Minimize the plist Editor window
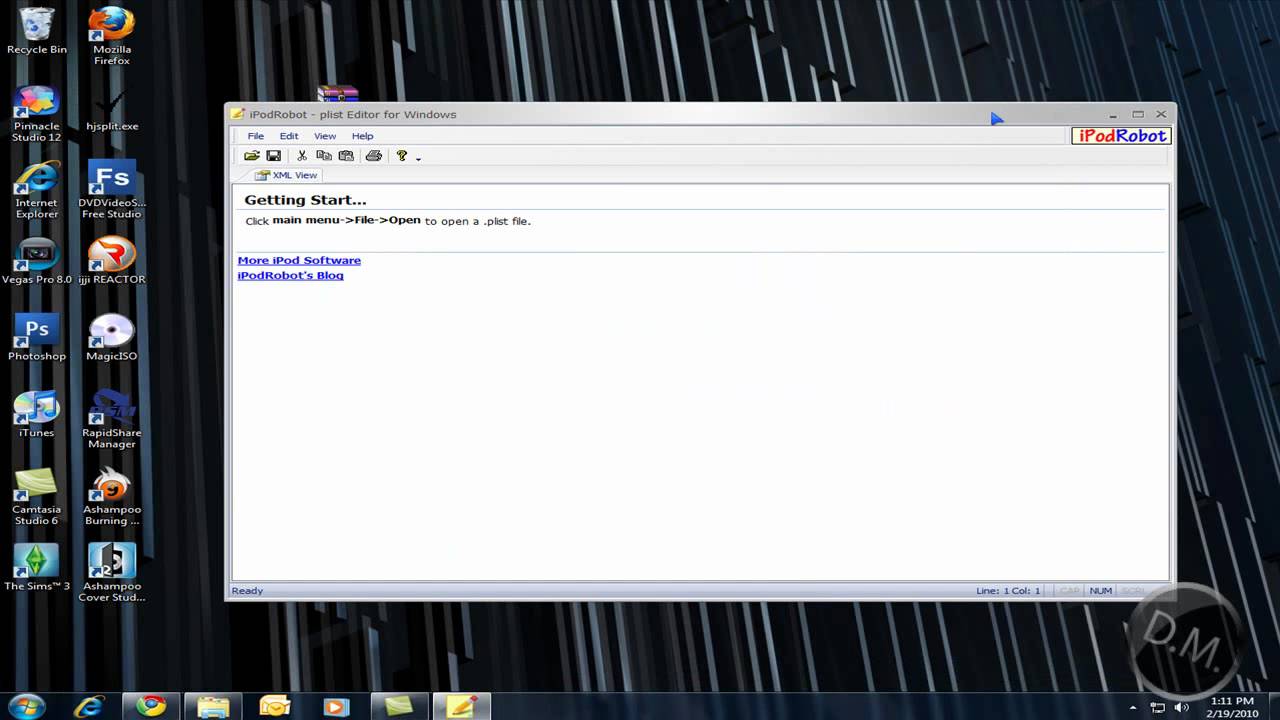 (x=1113, y=114)
